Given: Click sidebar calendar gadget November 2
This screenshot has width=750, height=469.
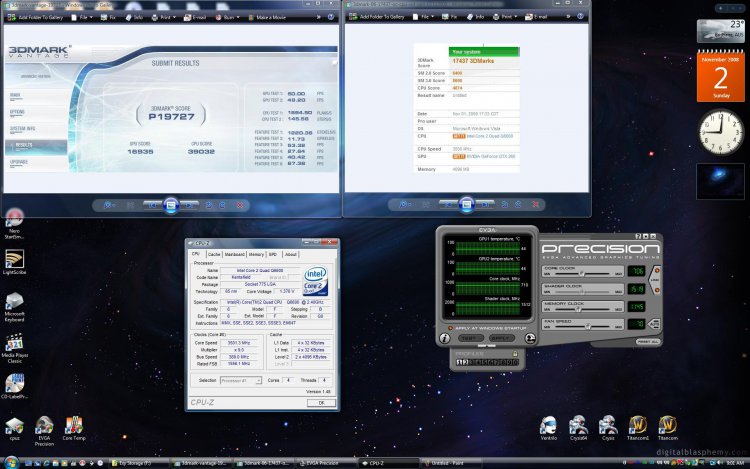Looking at the screenshot, I should point(721,76).
